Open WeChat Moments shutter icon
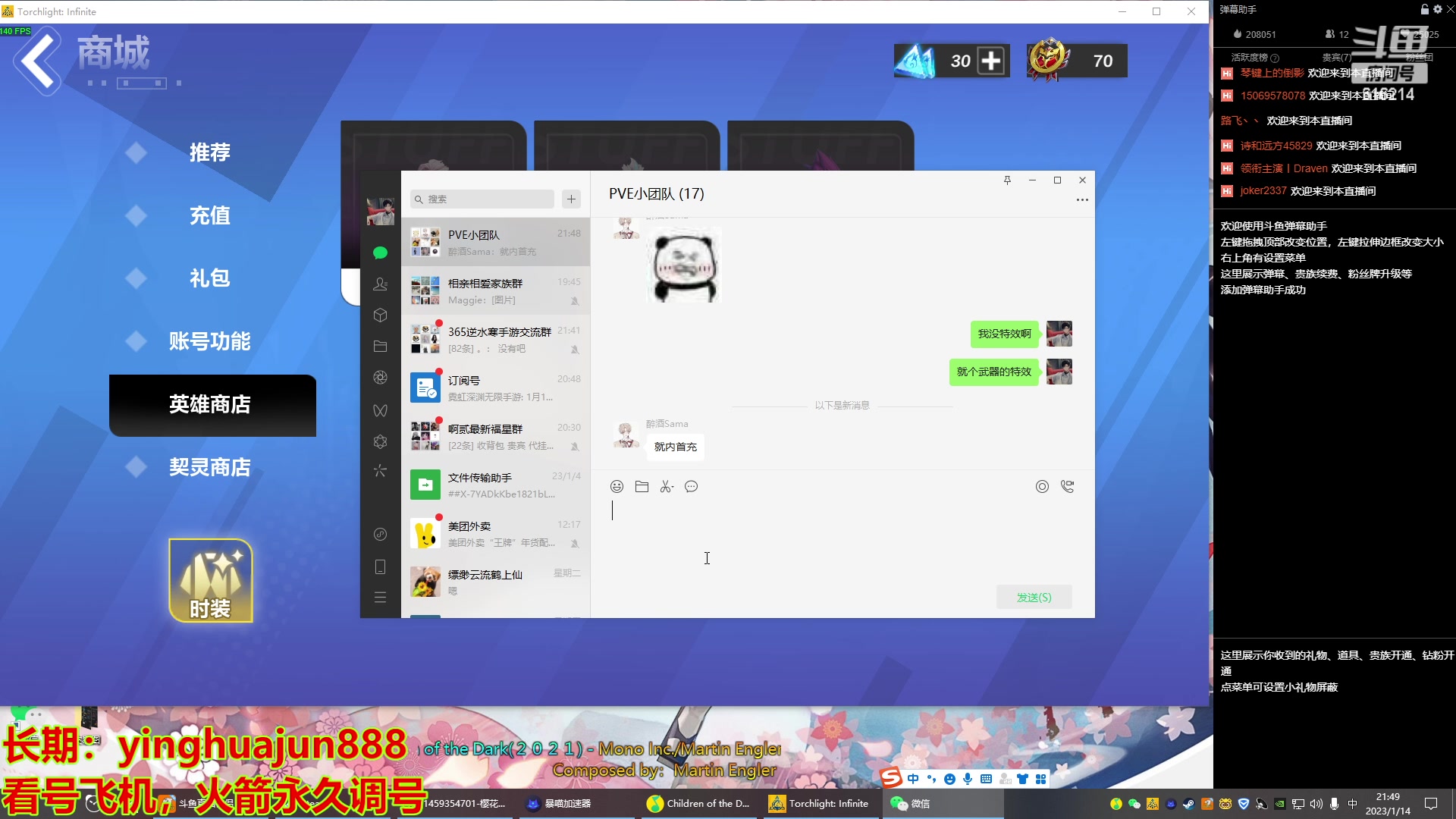Viewport: 1456px width, 819px height. [381, 378]
